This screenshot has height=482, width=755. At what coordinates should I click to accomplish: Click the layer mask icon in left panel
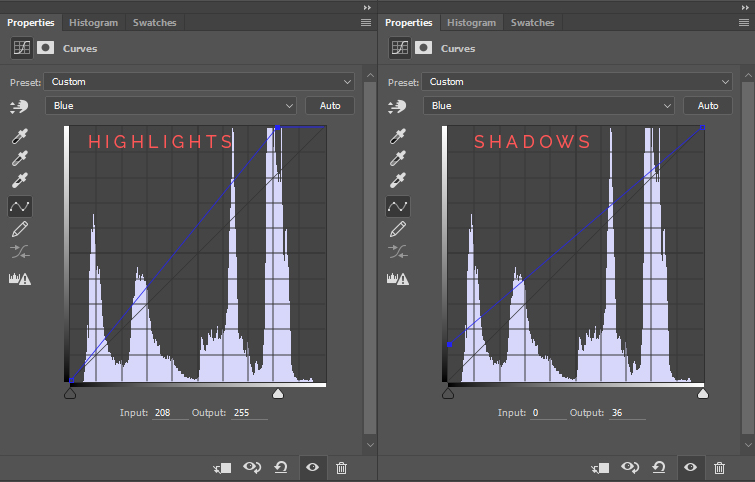click(46, 48)
